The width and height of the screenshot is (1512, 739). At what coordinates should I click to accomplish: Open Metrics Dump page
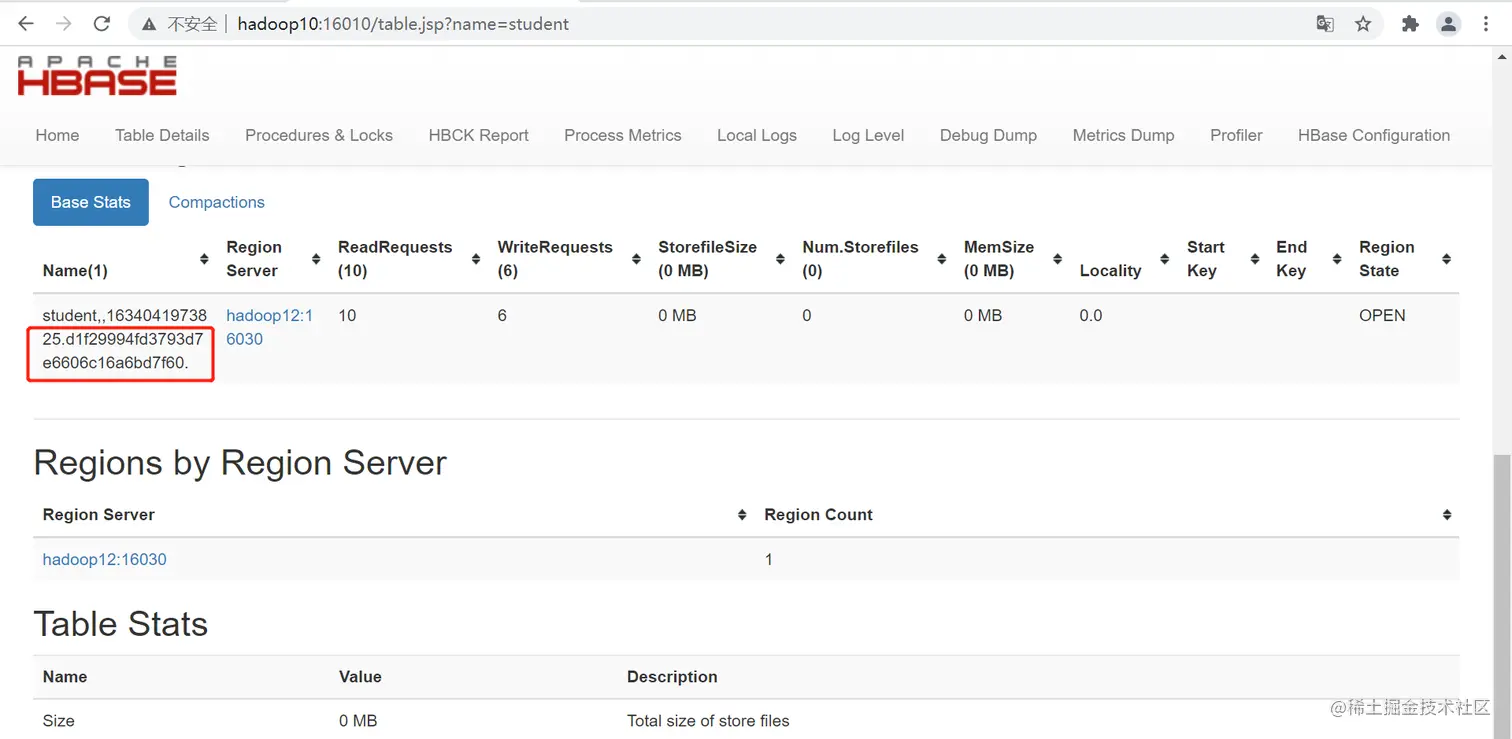[x=1123, y=135]
